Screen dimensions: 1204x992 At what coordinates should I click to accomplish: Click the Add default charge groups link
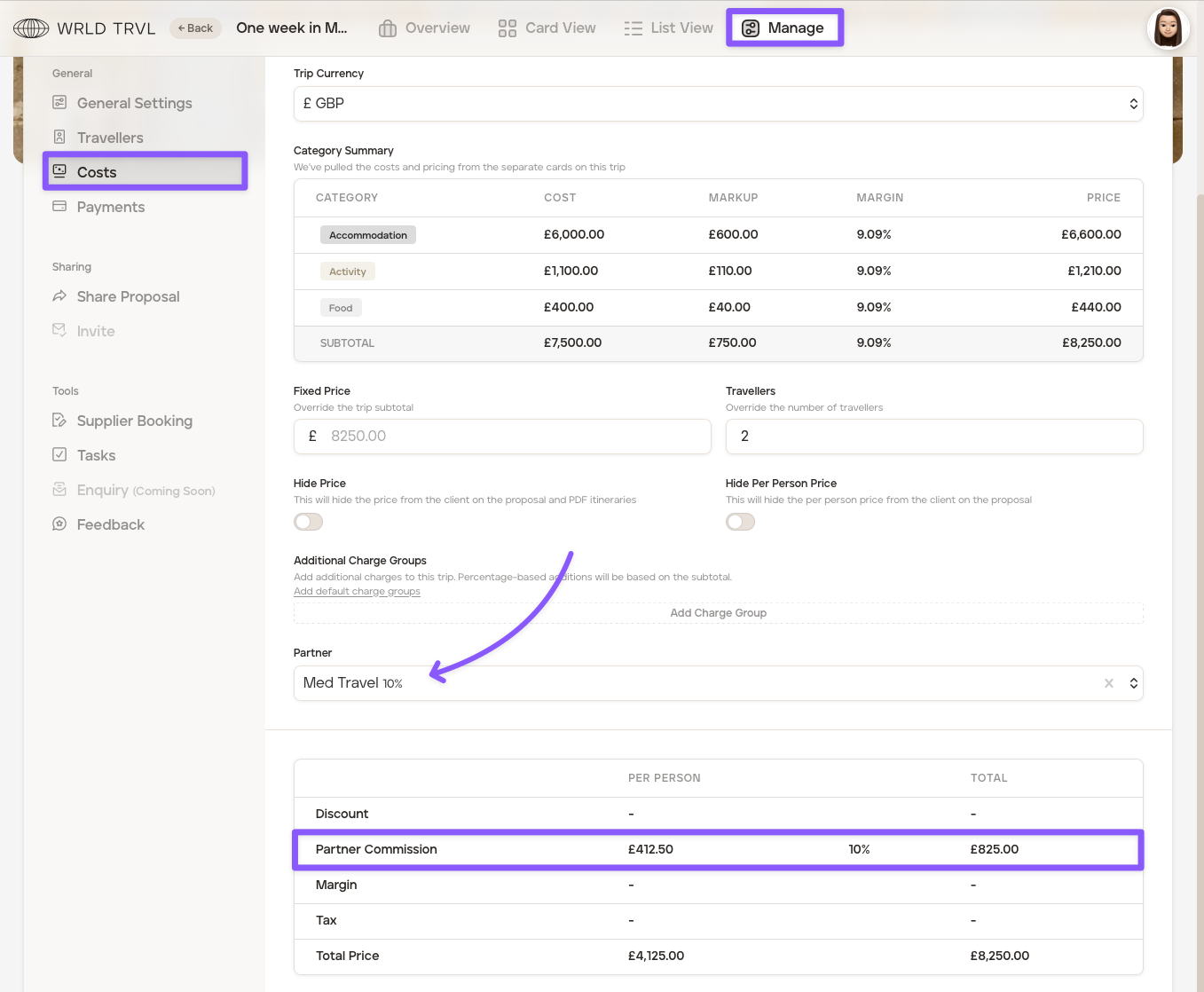[357, 592]
